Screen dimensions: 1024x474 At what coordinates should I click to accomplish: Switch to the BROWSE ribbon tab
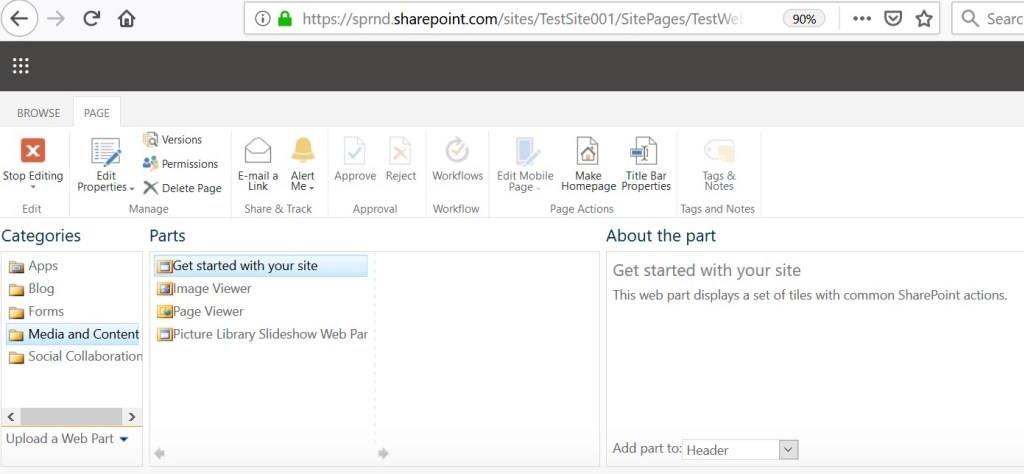click(39, 113)
